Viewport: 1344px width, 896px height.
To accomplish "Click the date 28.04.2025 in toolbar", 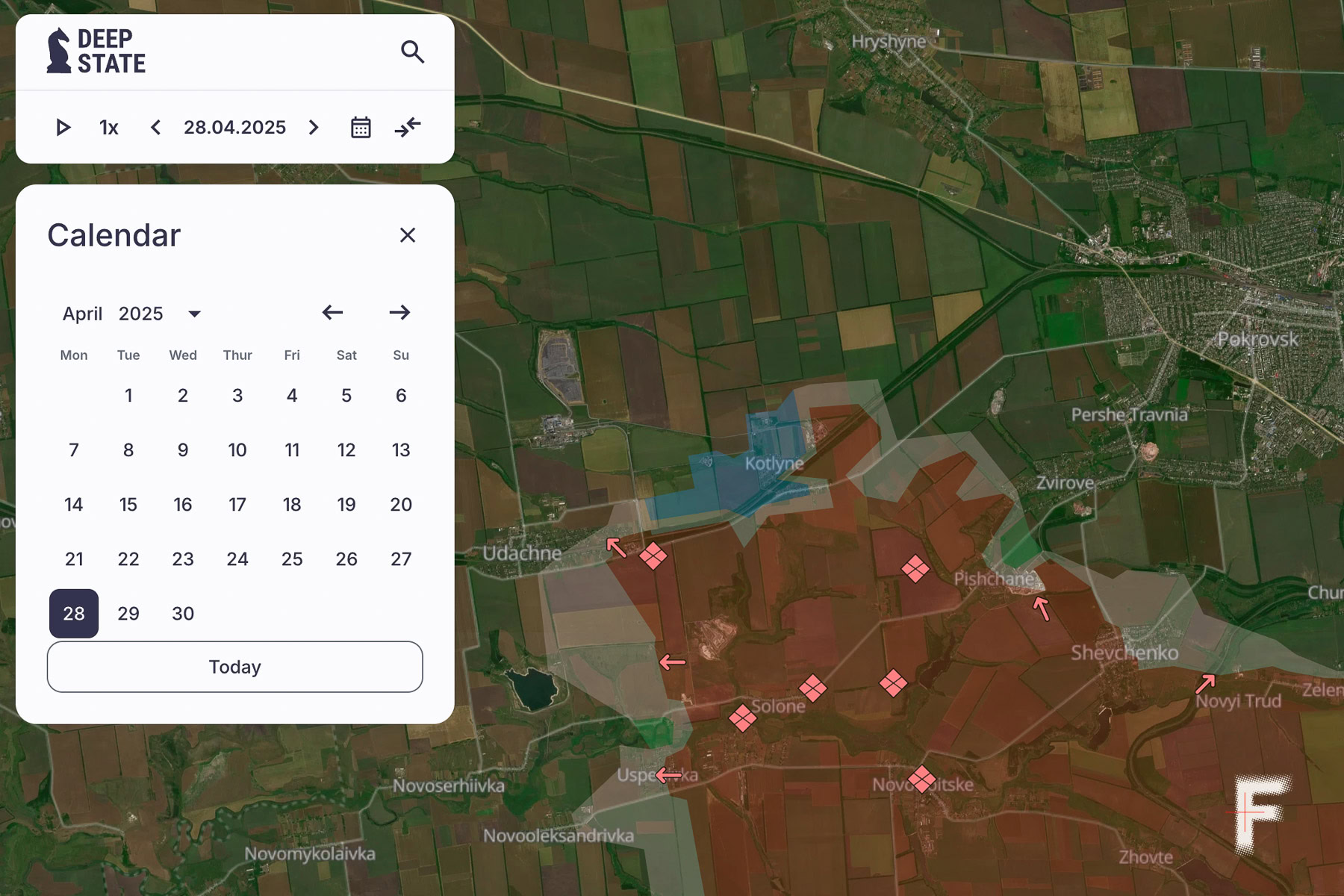I will [x=234, y=128].
